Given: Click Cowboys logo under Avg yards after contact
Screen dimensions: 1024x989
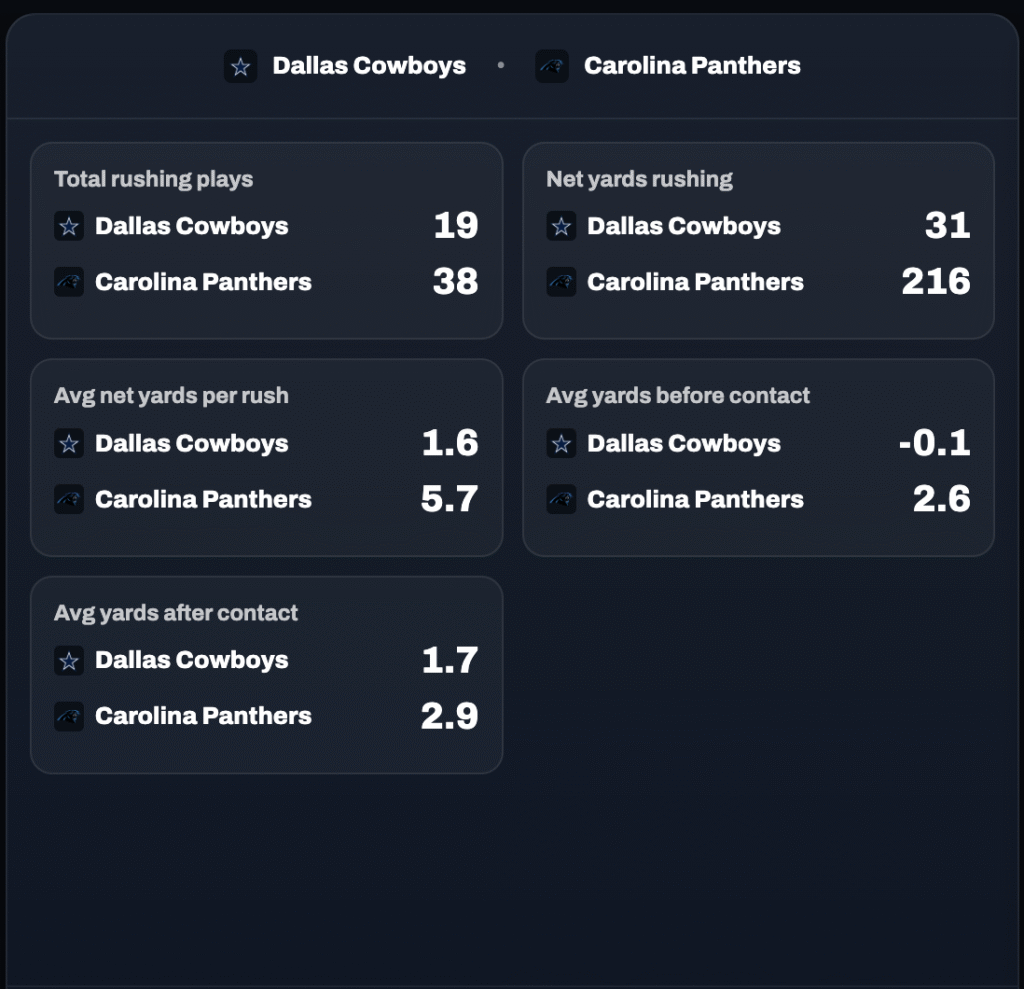Looking at the screenshot, I should (69, 660).
